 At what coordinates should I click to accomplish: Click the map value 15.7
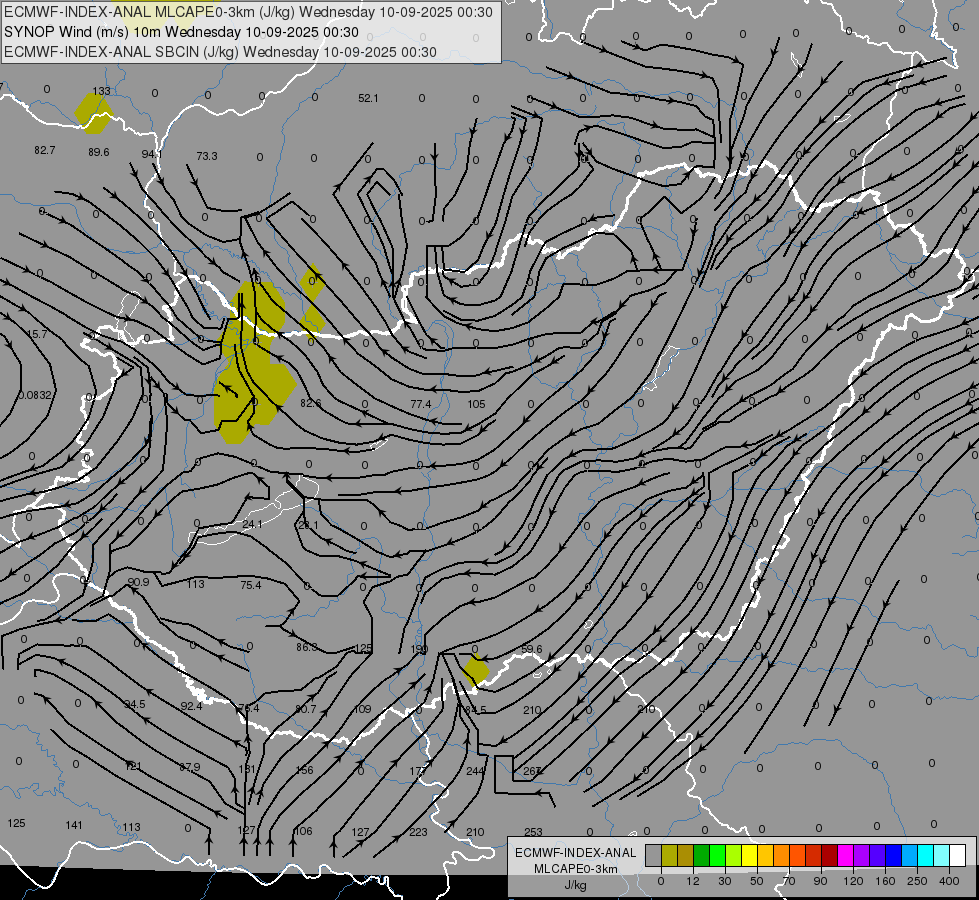click(37, 334)
